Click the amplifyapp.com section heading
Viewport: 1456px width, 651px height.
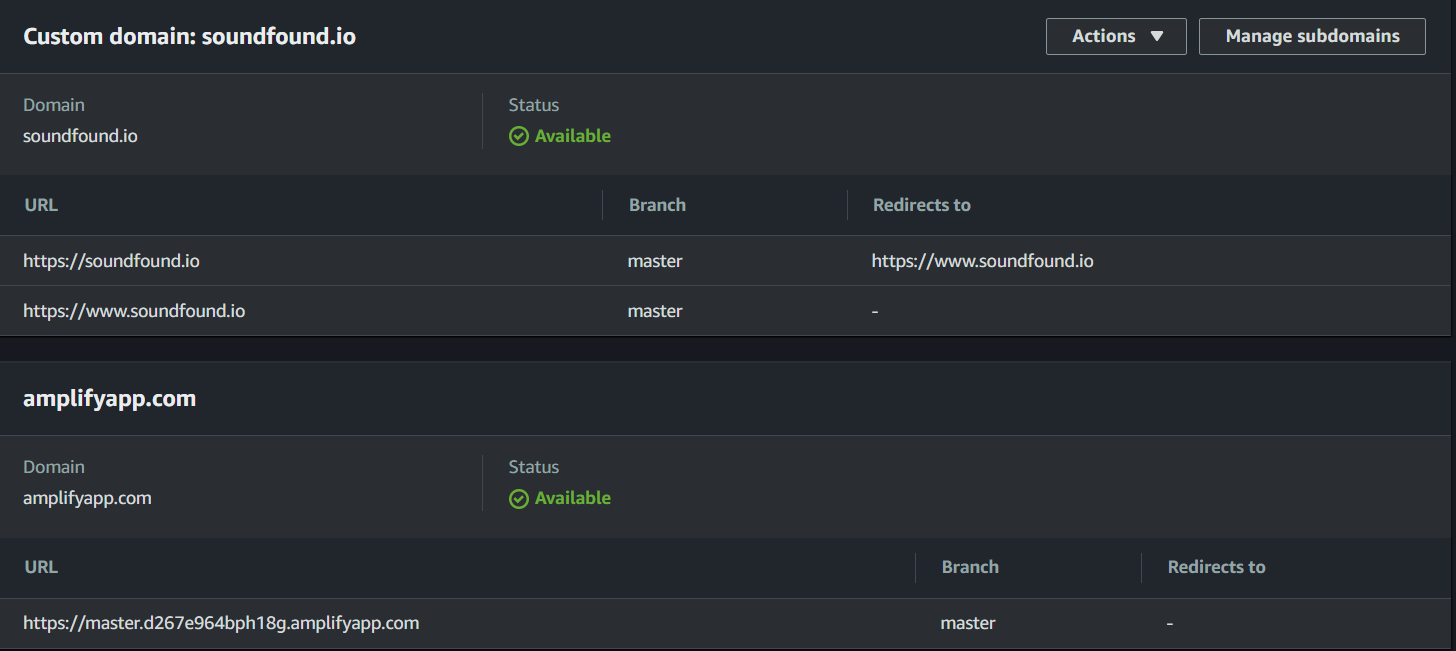tap(109, 398)
